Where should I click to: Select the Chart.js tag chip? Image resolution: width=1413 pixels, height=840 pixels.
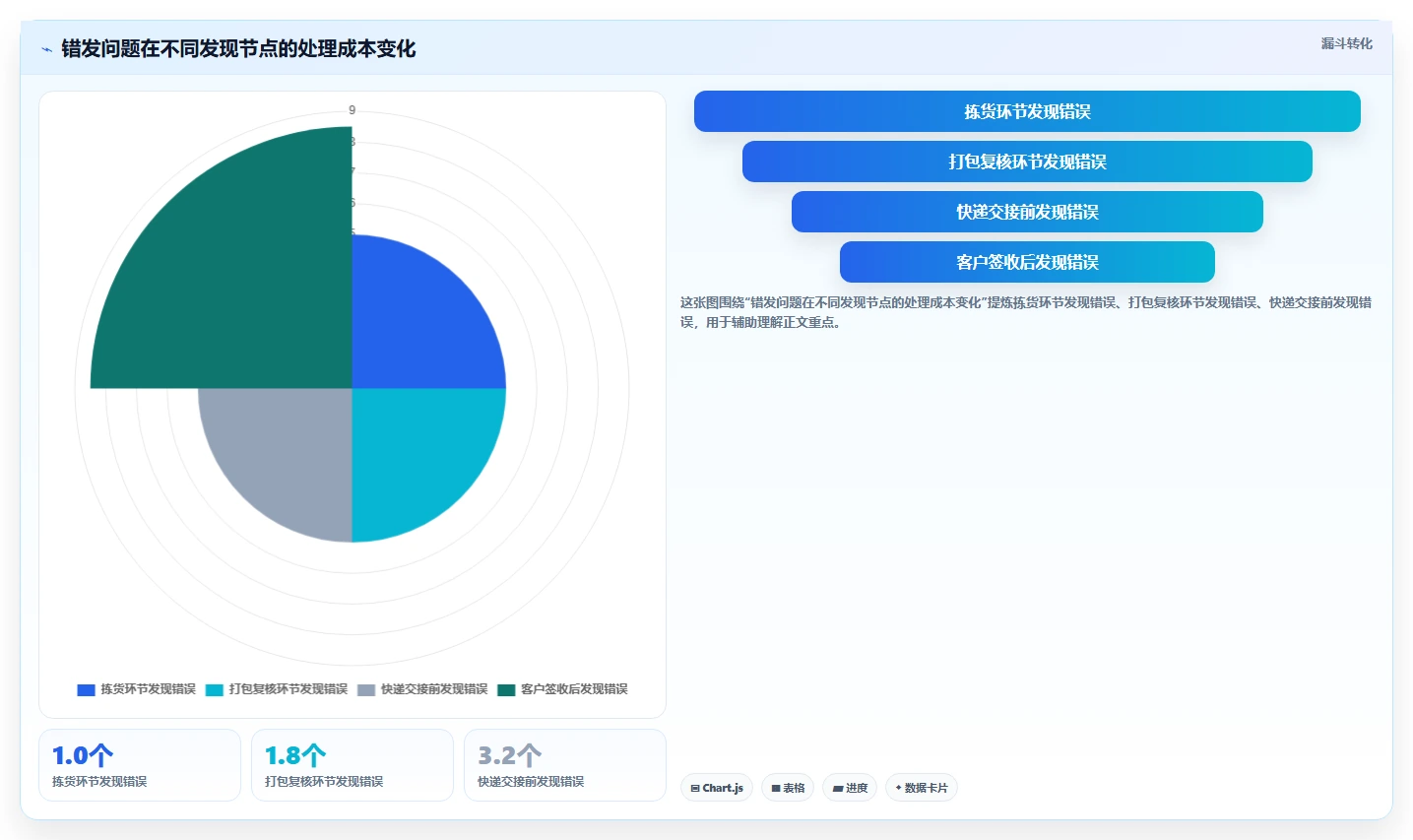pos(717,788)
